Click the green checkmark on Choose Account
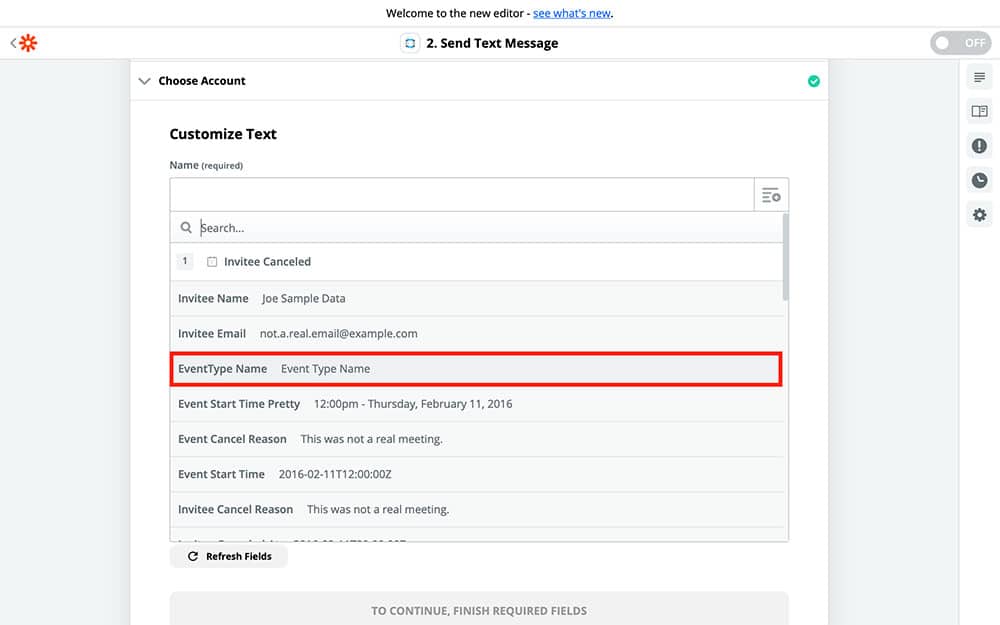This screenshot has height=625, width=1000. [813, 81]
